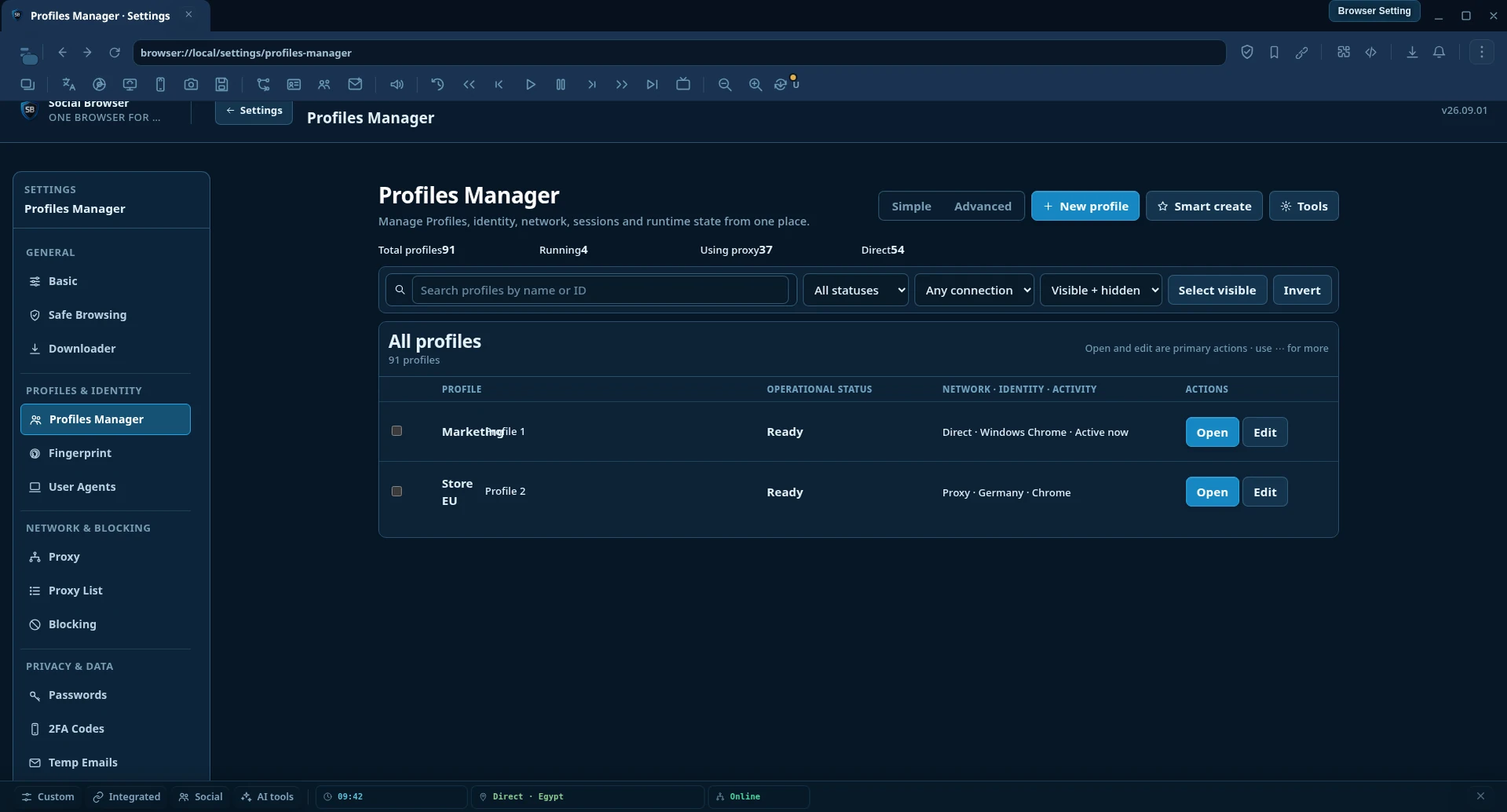Click the shield security check icon
This screenshot has height=812, width=1507.
pos(1247,53)
